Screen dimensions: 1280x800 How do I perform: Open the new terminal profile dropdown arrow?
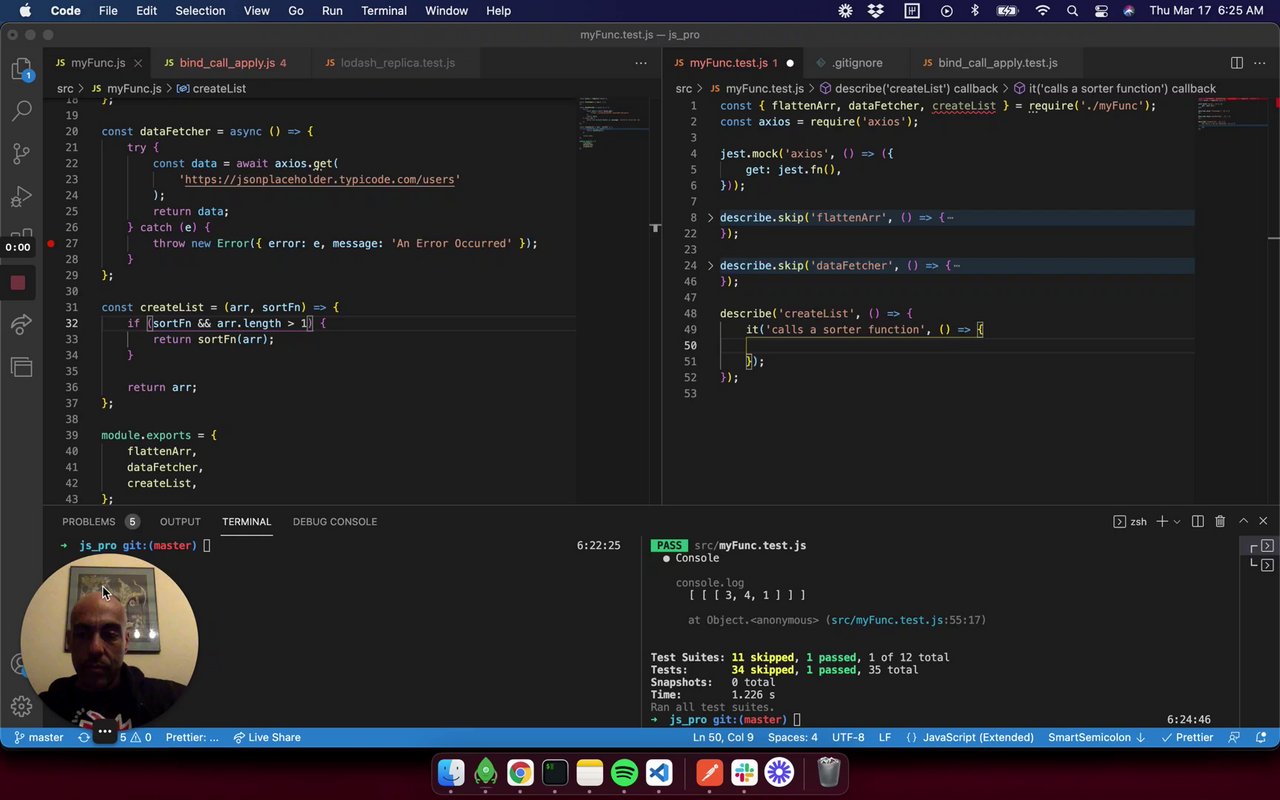click(x=1177, y=521)
